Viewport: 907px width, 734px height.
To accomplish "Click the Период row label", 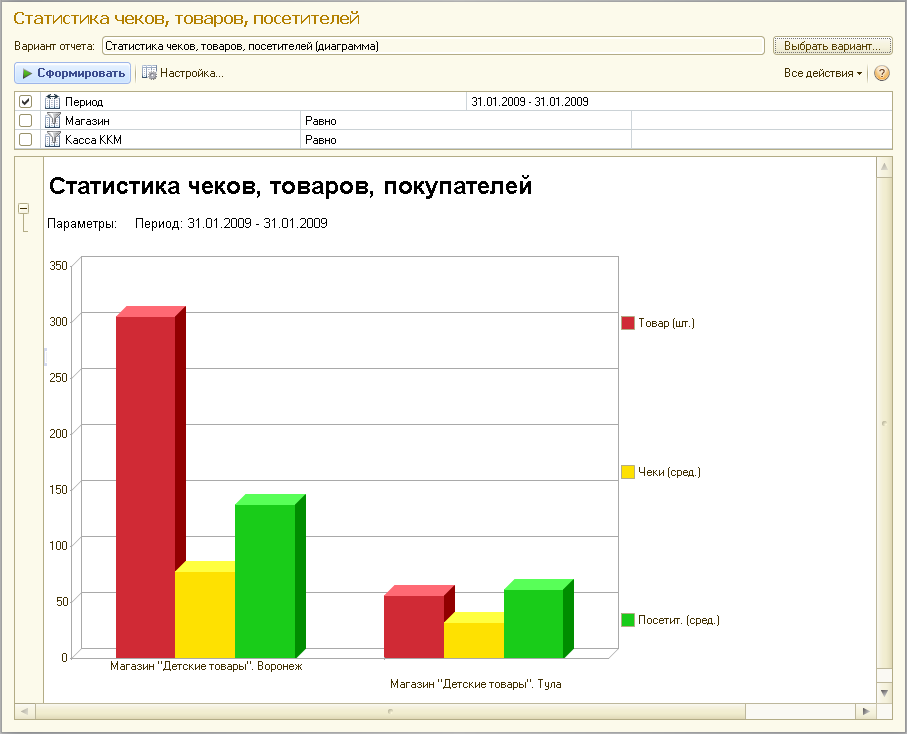I will coord(84,102).
